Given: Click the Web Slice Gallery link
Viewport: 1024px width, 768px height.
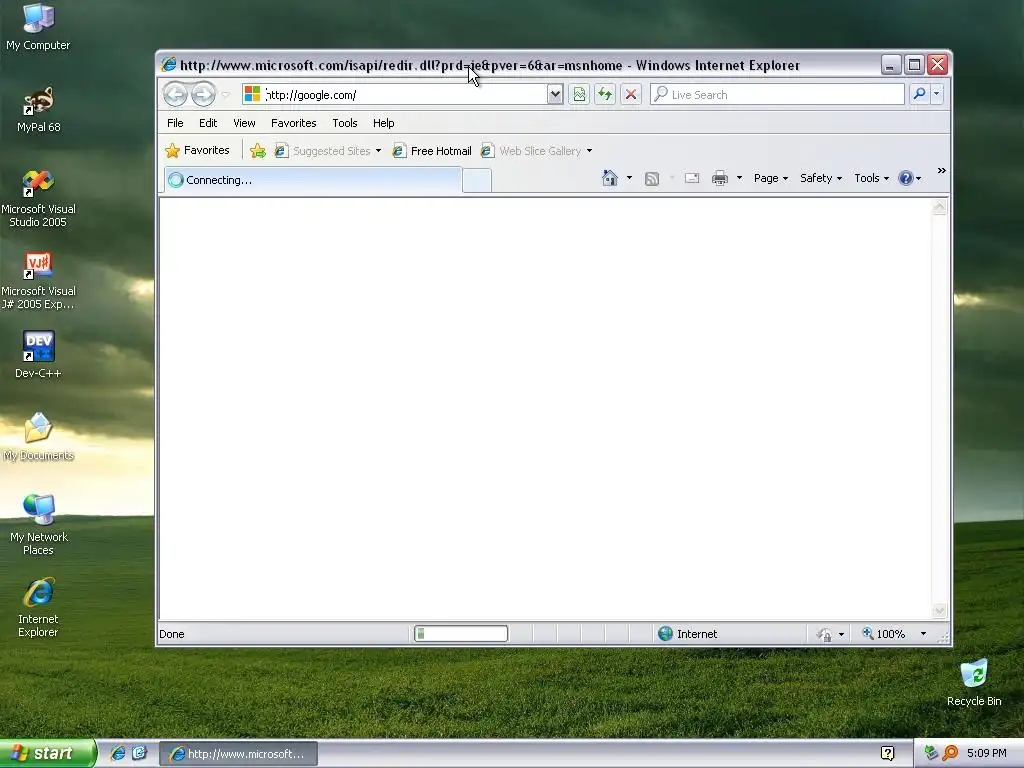Looking at the screenshot, I should (532, 151).
